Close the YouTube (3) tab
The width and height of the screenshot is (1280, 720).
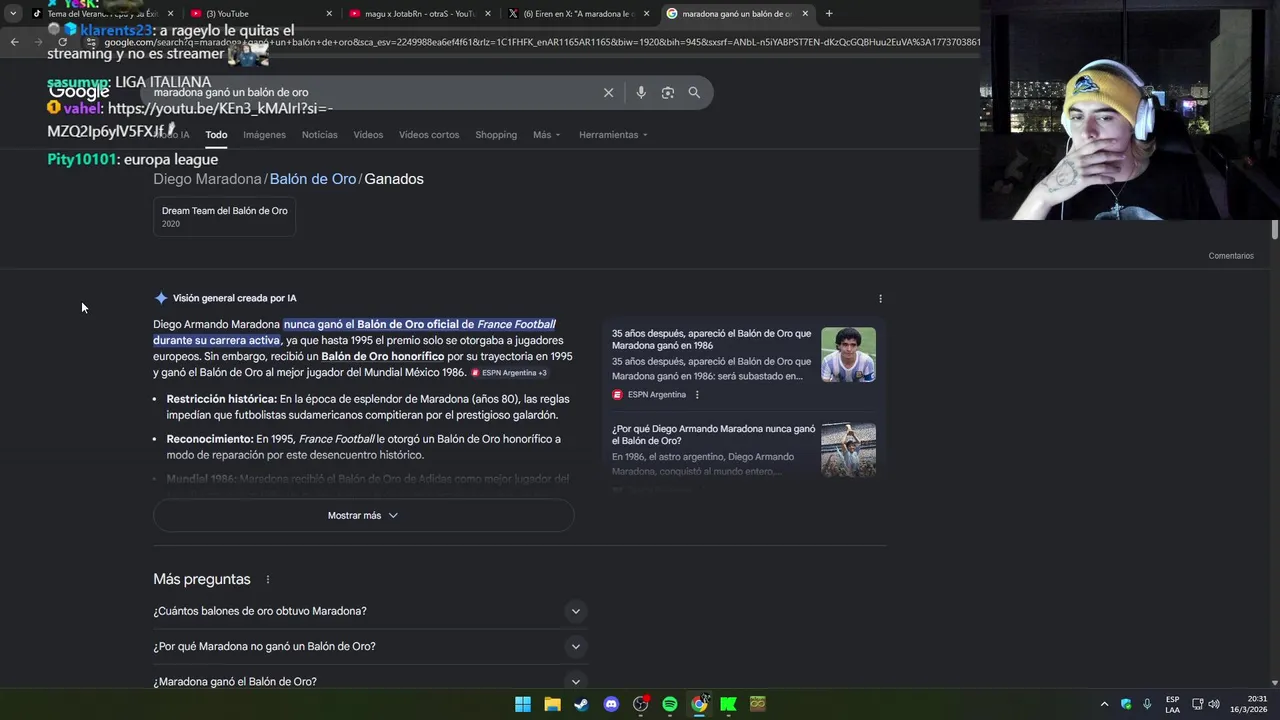329,14
